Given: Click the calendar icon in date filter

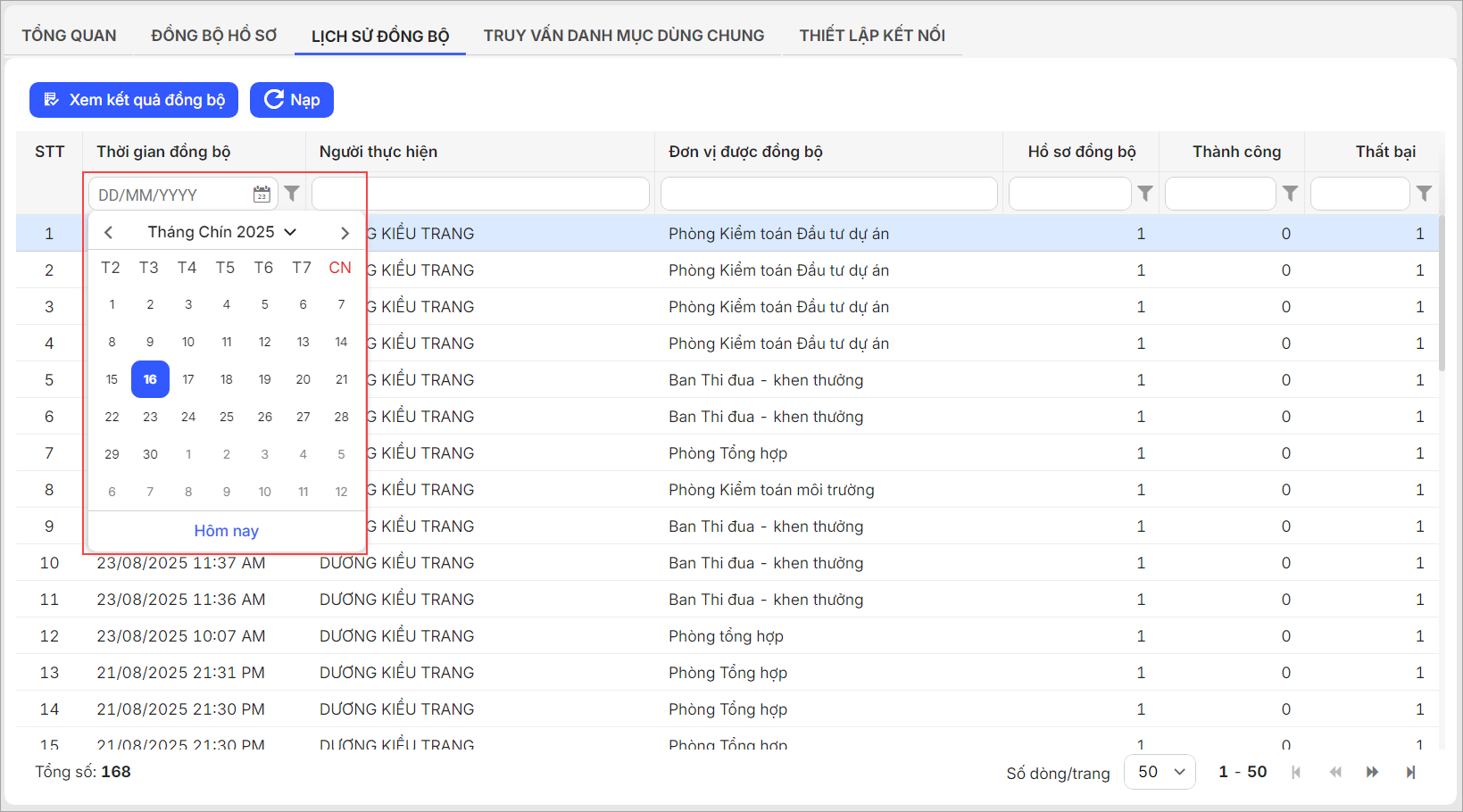Looking at the screenshot, I should (x=262, y=195).
